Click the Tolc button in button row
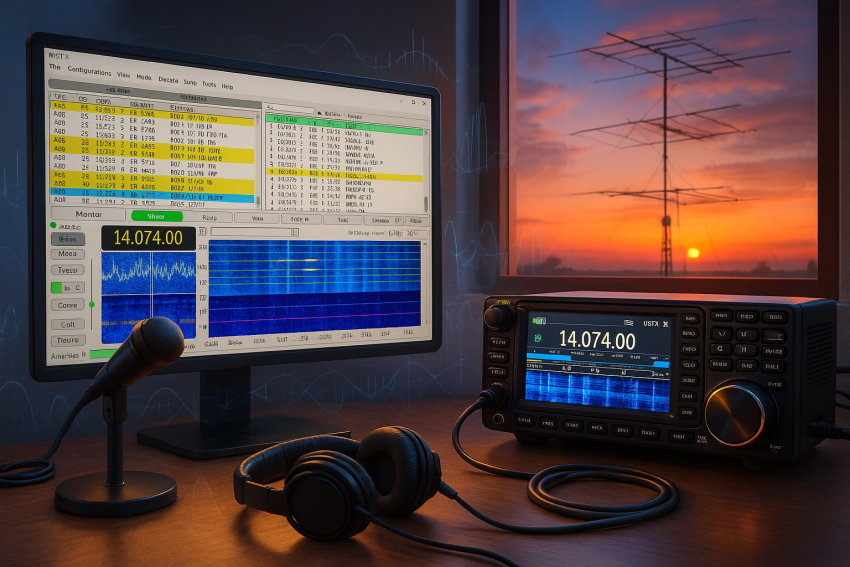Screen dimensions: 850x567 click(x=343, y=220)
